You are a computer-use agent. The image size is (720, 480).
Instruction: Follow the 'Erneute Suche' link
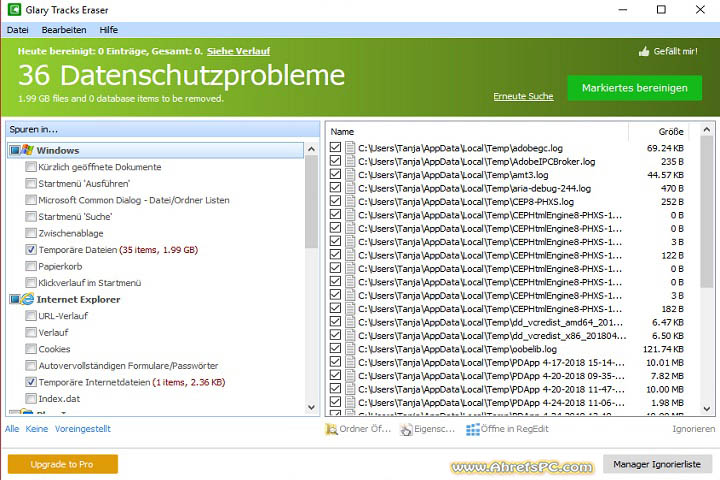point(523,96)
